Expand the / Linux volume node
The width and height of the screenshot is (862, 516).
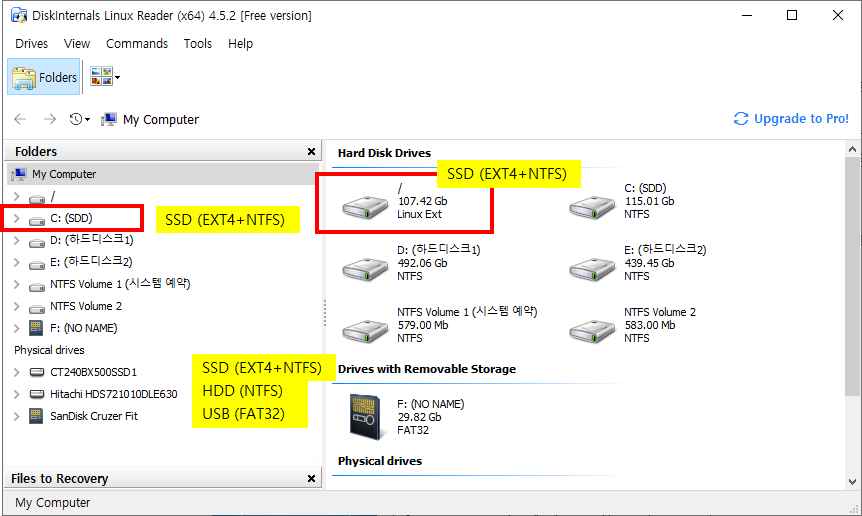click(16, 197)
